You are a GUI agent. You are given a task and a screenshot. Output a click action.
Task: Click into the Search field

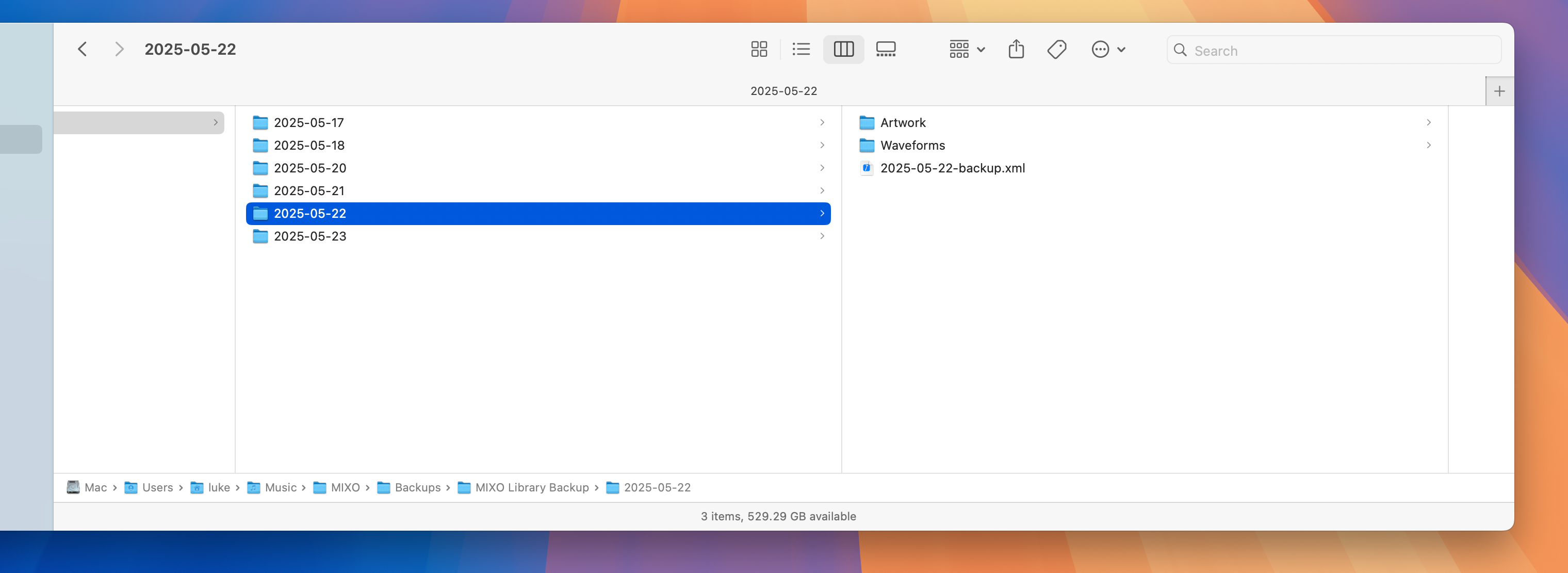1334,50
